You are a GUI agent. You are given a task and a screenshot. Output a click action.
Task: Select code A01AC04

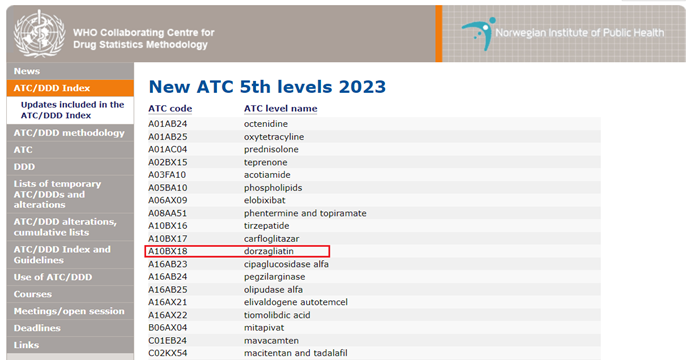point(167,149)
